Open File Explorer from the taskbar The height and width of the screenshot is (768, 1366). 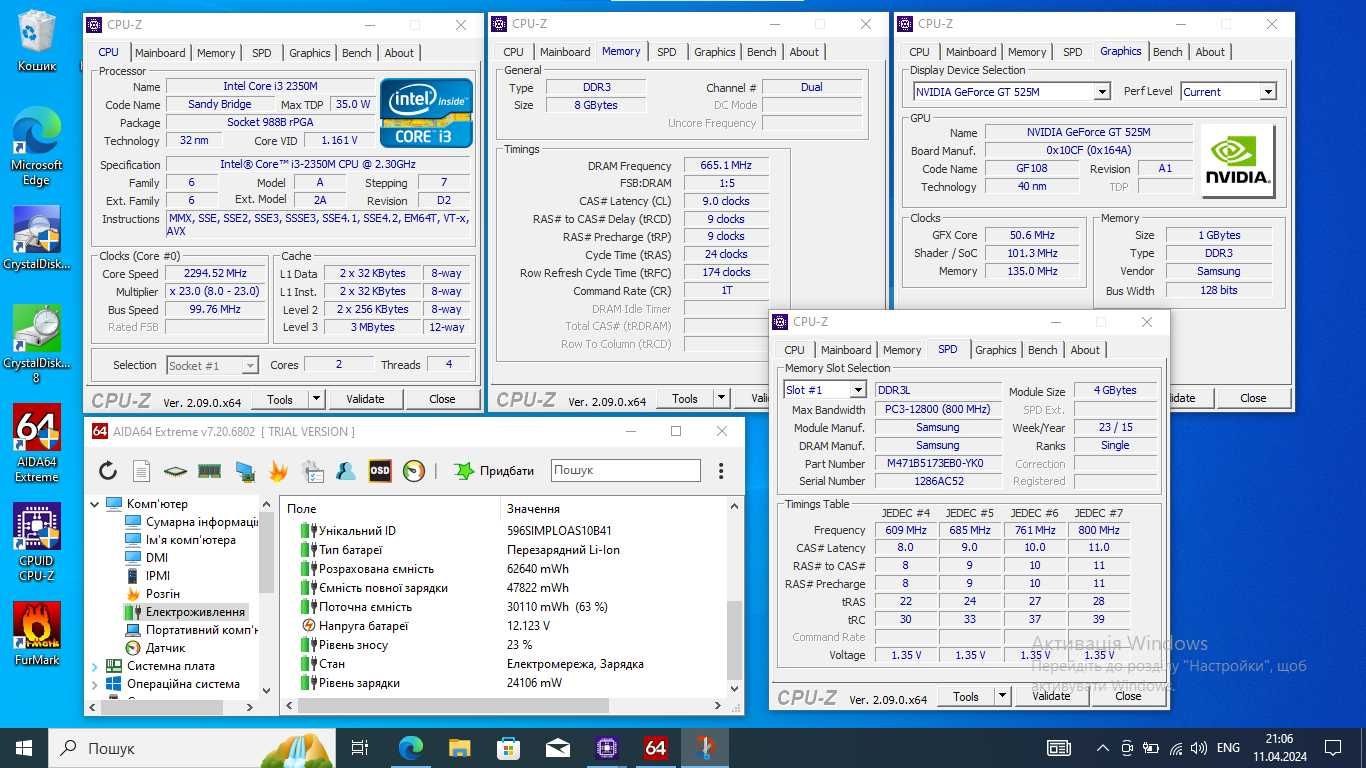(459, 748)
